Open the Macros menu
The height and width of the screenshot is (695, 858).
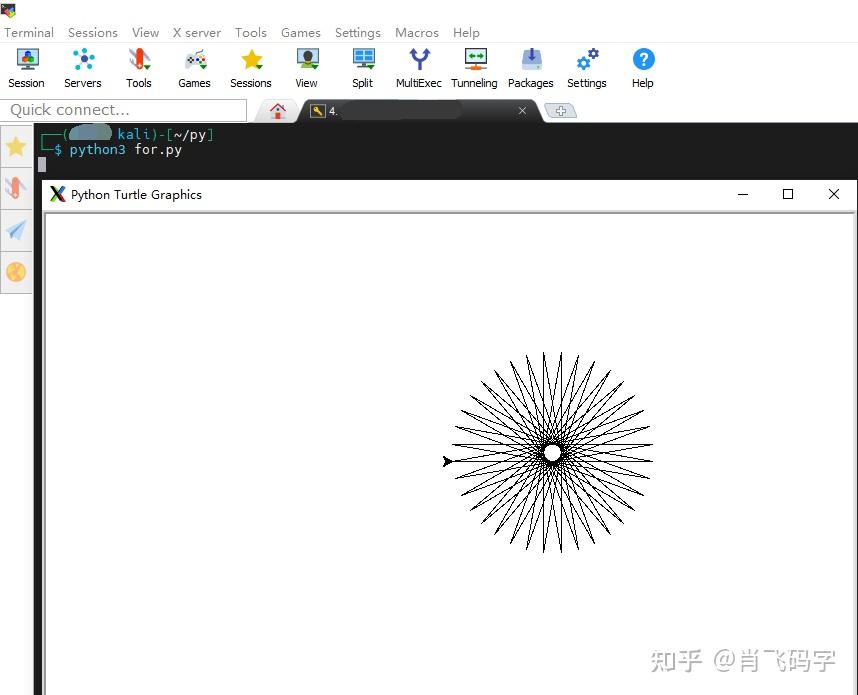417,32
